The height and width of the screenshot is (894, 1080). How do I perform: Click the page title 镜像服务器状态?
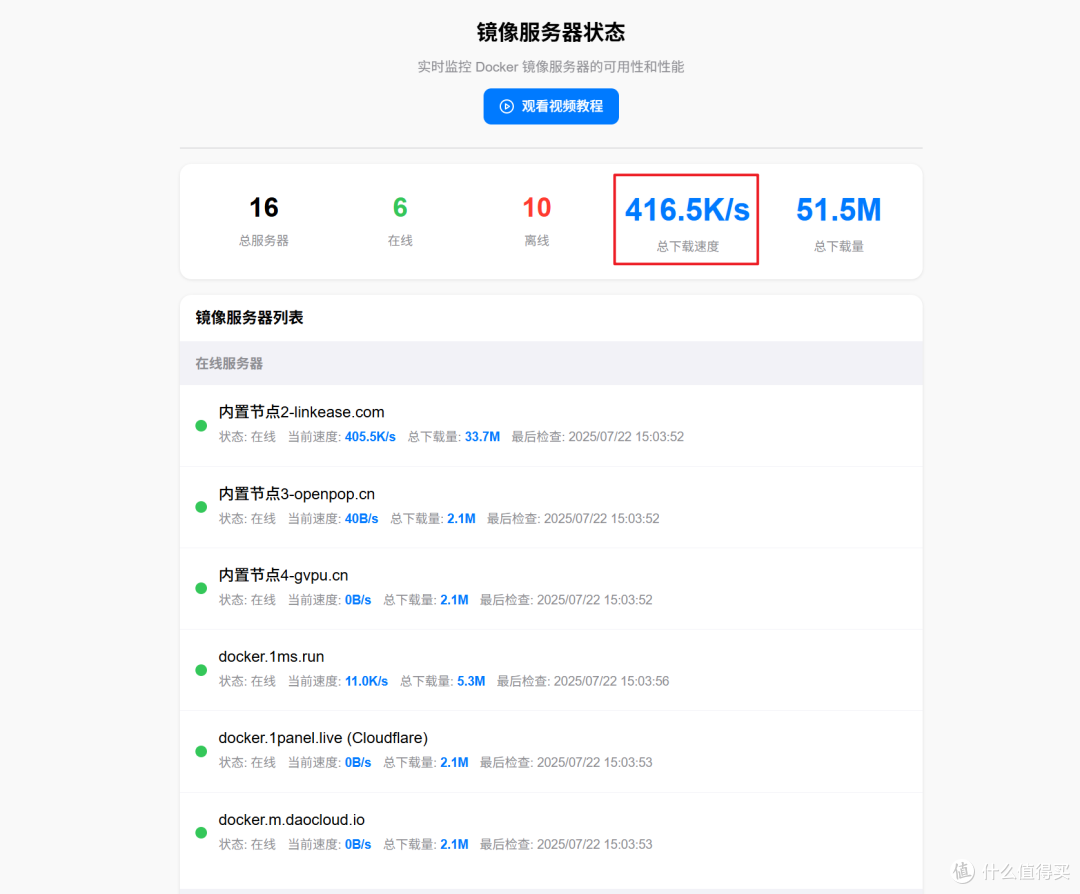click(x=550, y=32)
